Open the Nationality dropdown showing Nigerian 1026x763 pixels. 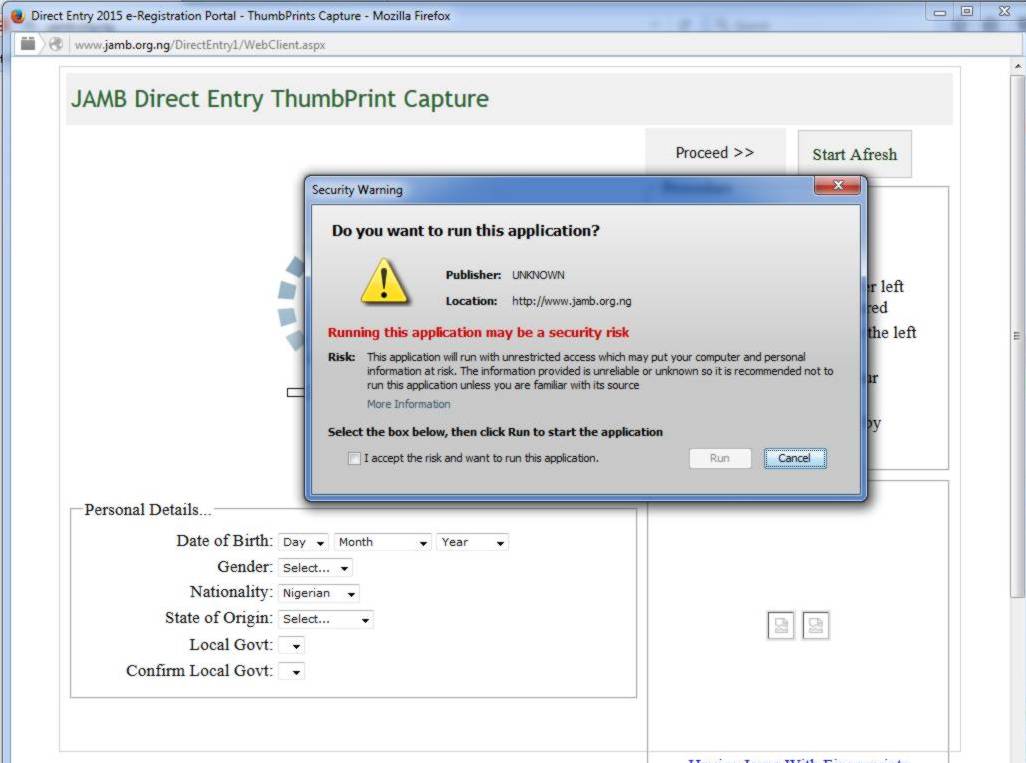319,594
